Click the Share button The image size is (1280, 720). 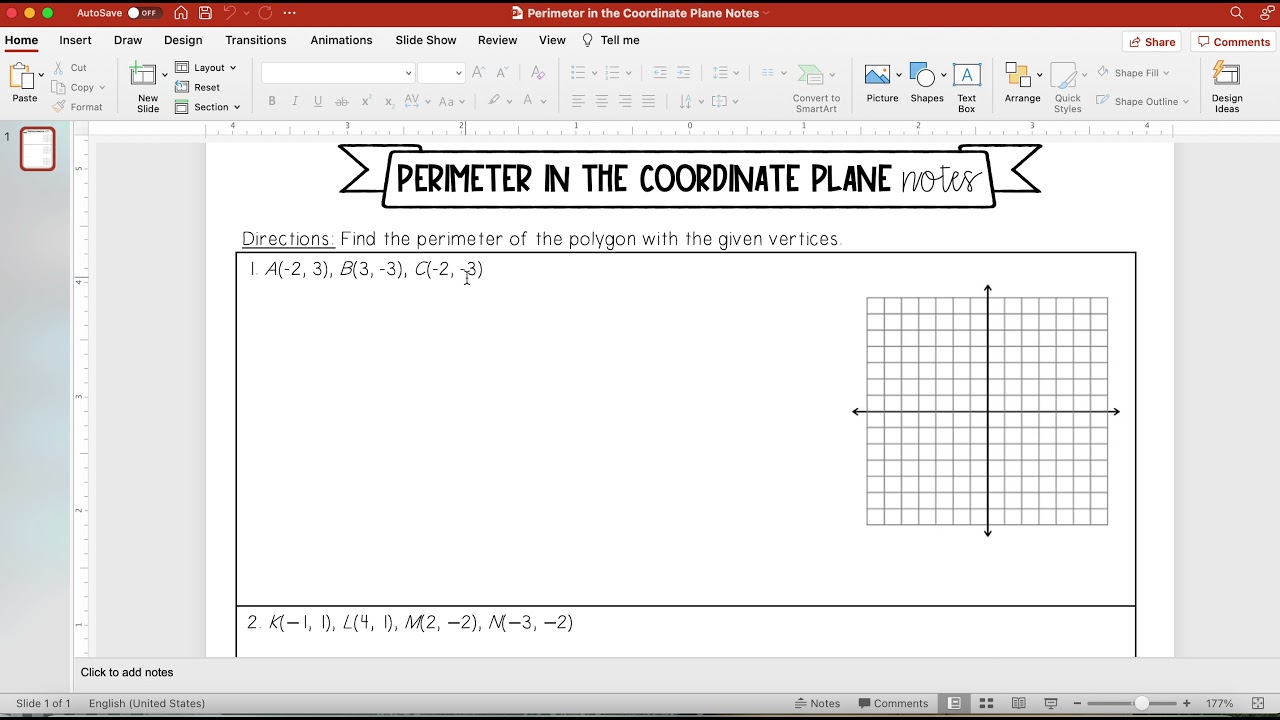coord(1152,42)
